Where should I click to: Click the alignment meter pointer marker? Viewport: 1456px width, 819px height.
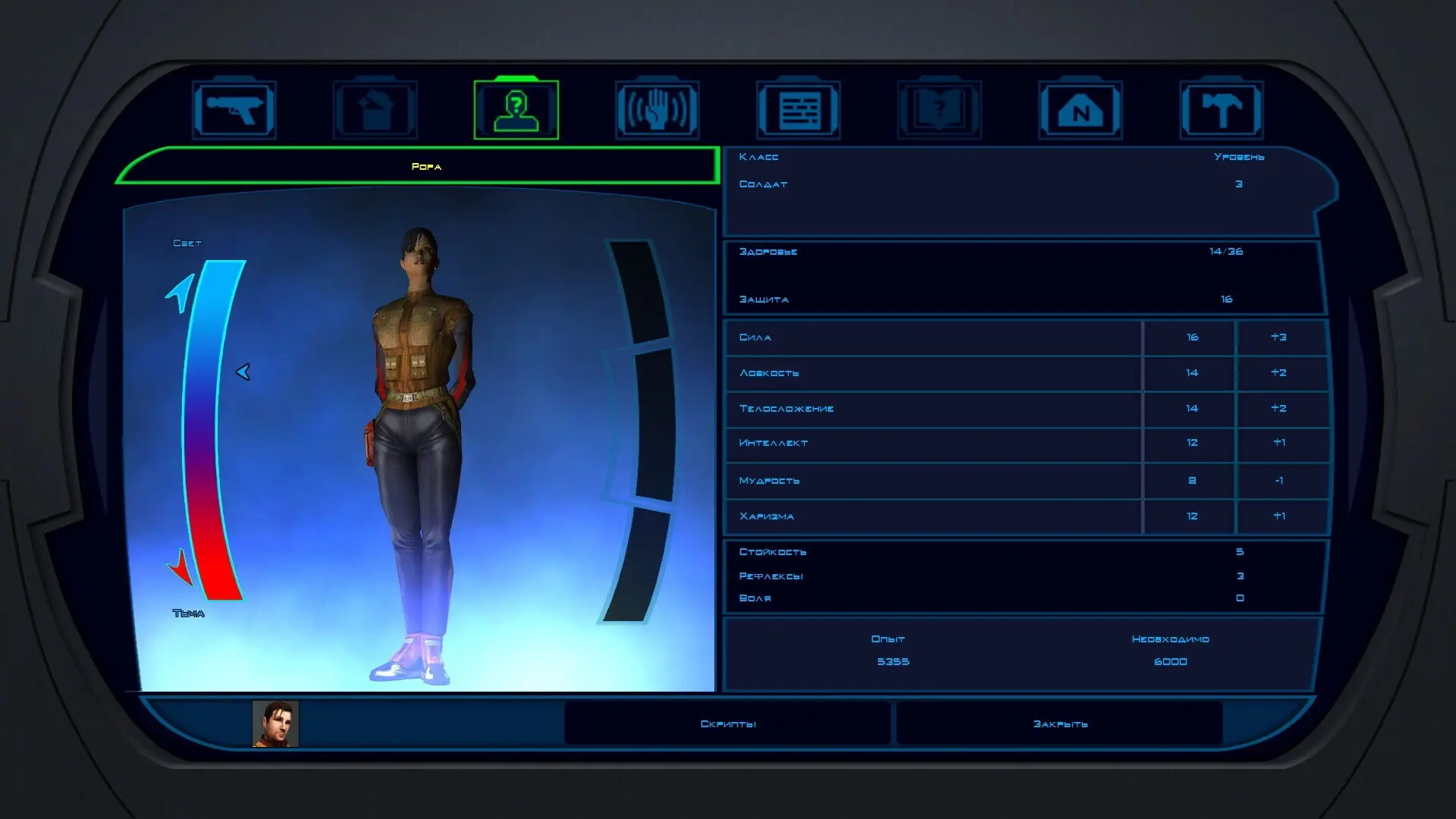pyautogui.click(x=243, y=372)
